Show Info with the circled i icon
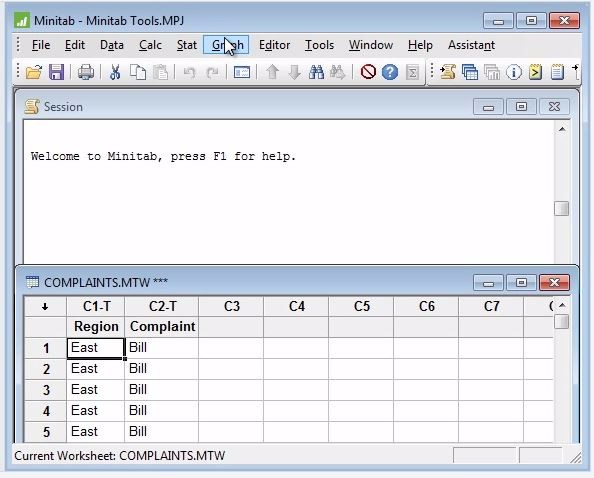 coord(514,72)
